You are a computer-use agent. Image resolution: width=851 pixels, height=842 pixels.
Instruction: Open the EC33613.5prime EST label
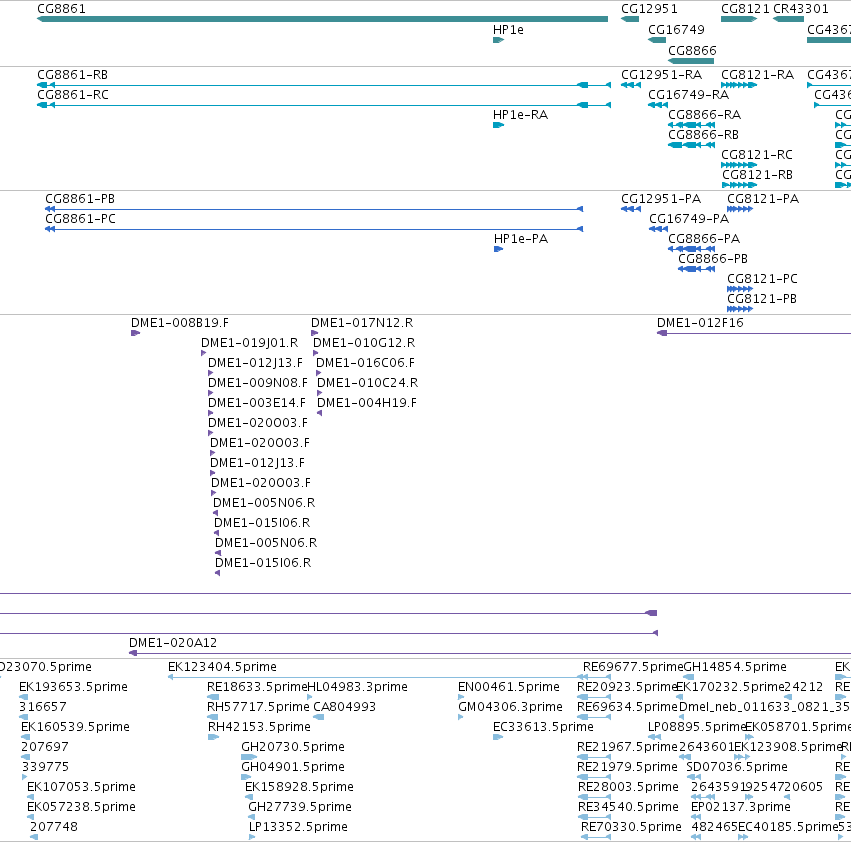pyautogui.click(x=543, y=727)
